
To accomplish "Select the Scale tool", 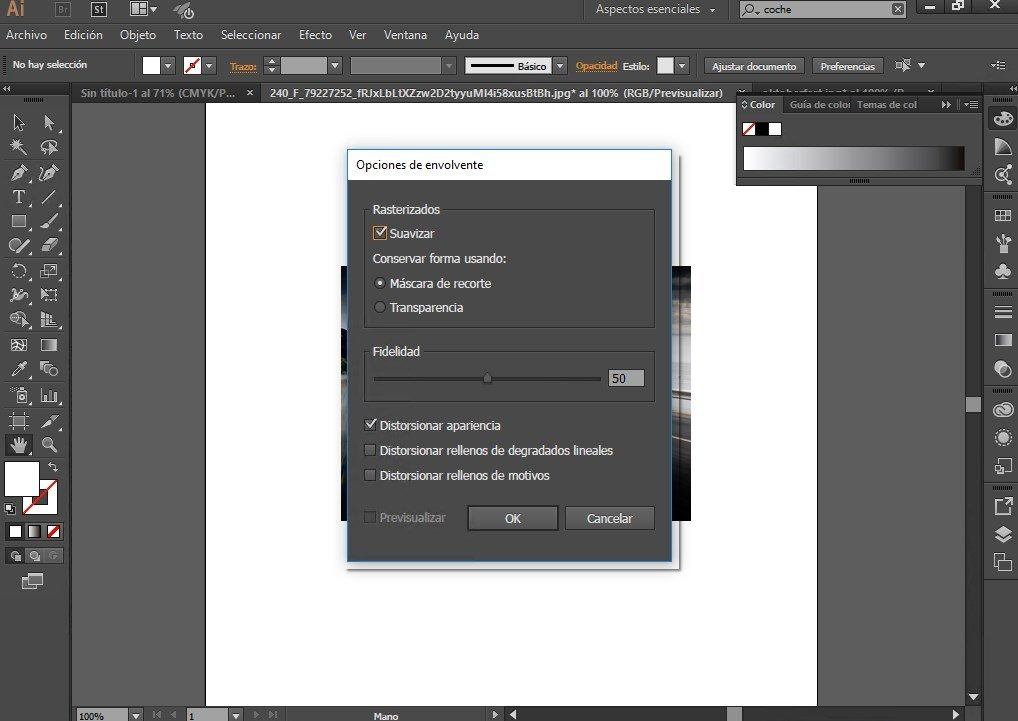I will tap(49, 271).
